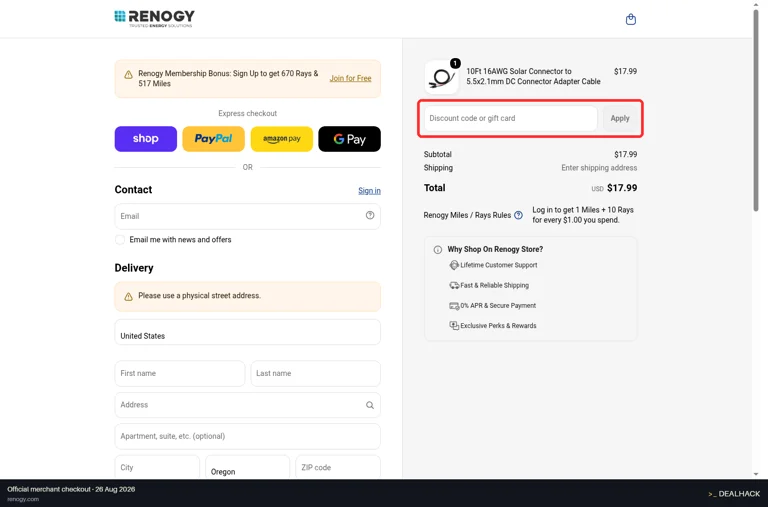Click the membership bonus warning icon

(x=128, y=74)
